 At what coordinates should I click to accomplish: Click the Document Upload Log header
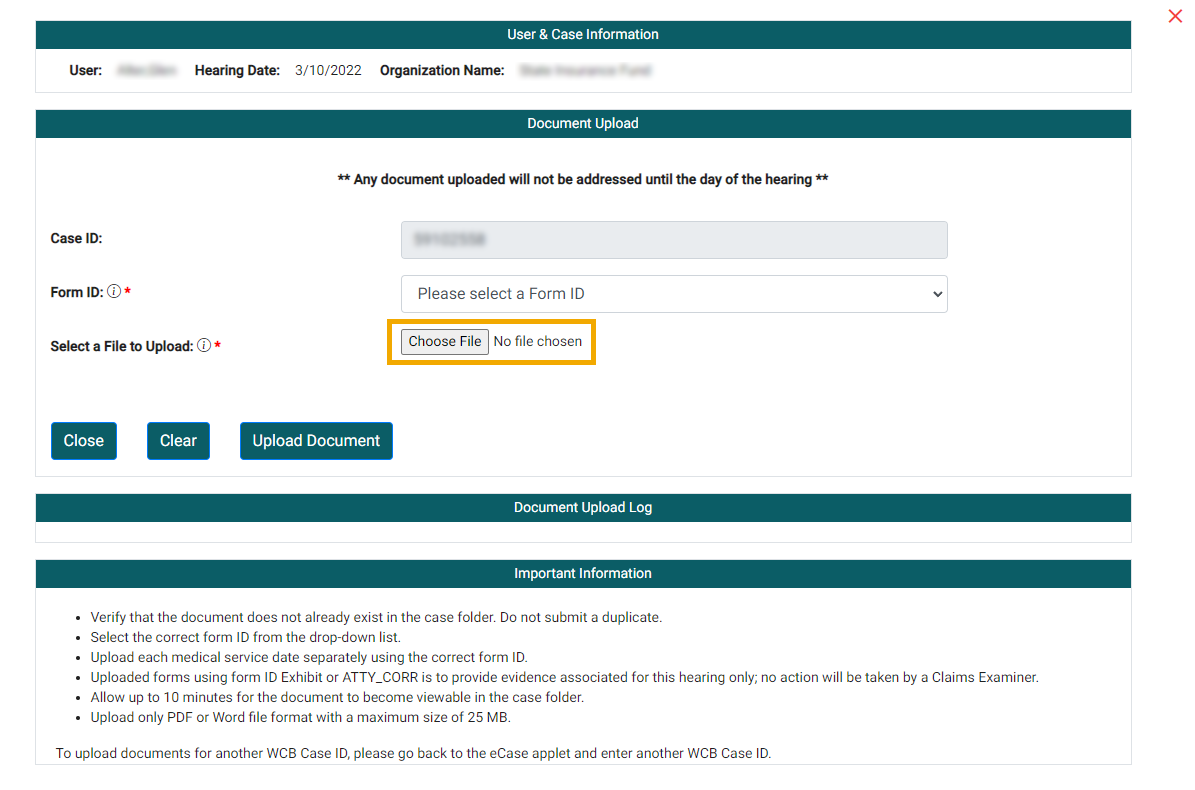[x=583, y=508]
